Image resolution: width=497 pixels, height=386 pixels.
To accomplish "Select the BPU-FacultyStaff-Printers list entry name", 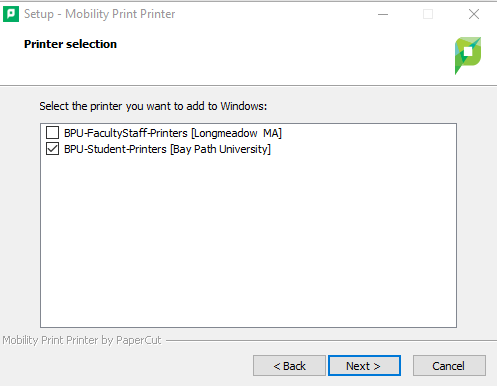I will click(x=126, y=133).
